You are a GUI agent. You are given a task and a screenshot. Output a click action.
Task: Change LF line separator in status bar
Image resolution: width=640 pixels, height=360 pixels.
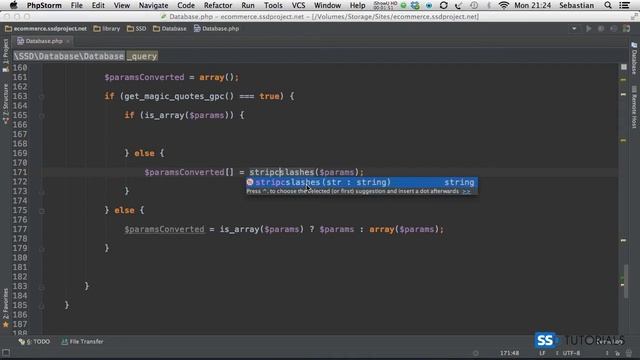coord(542,353)
